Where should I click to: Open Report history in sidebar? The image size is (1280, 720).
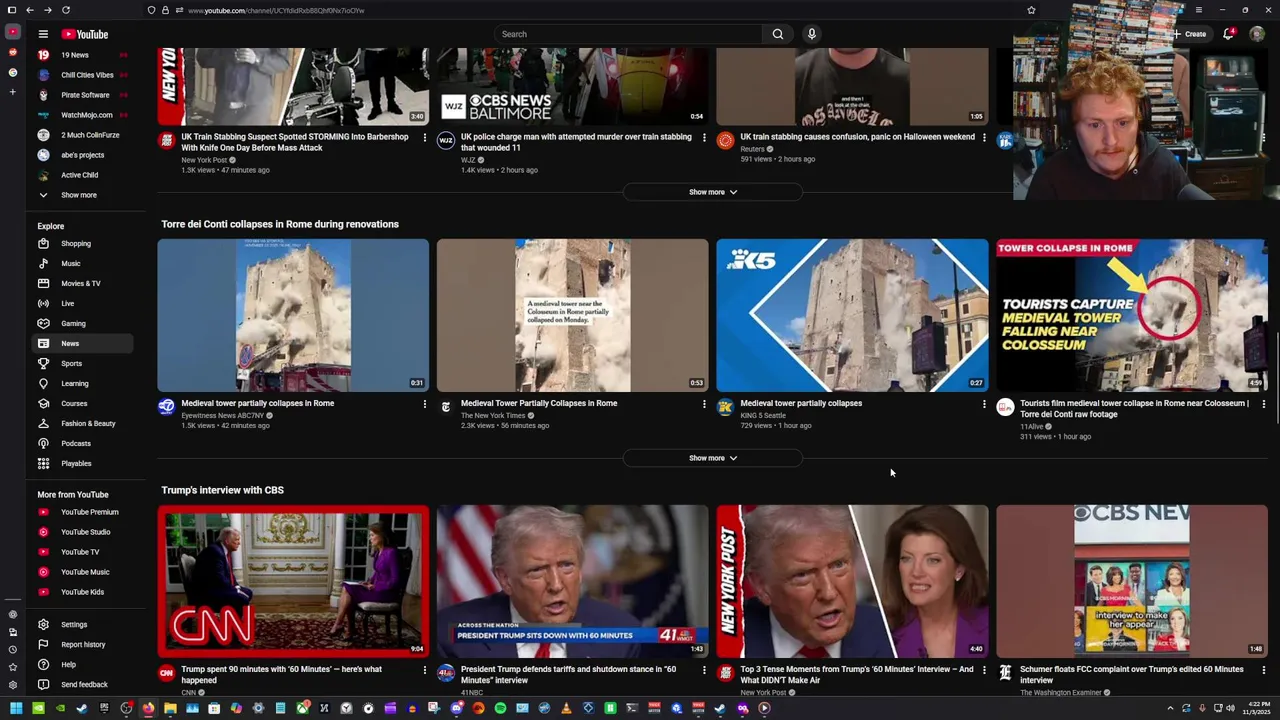[x=82, y=644]
